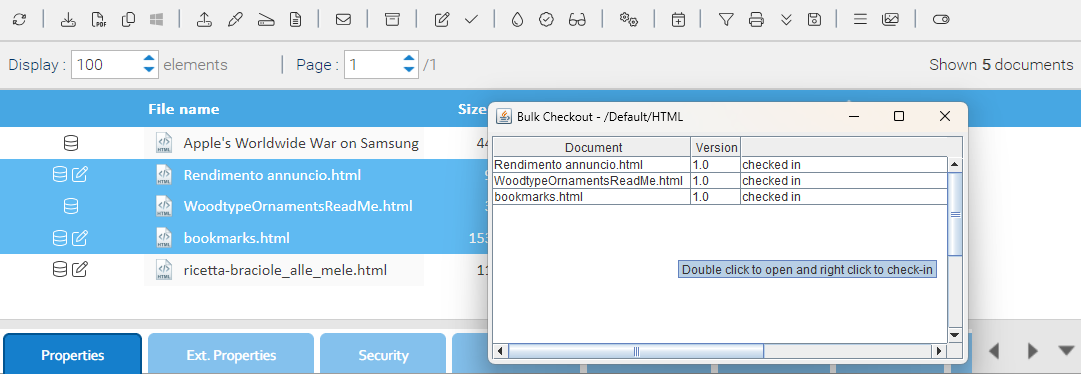Click the floppy disk save icon
The image size is (1081, 374).
(x=814, y=20)
